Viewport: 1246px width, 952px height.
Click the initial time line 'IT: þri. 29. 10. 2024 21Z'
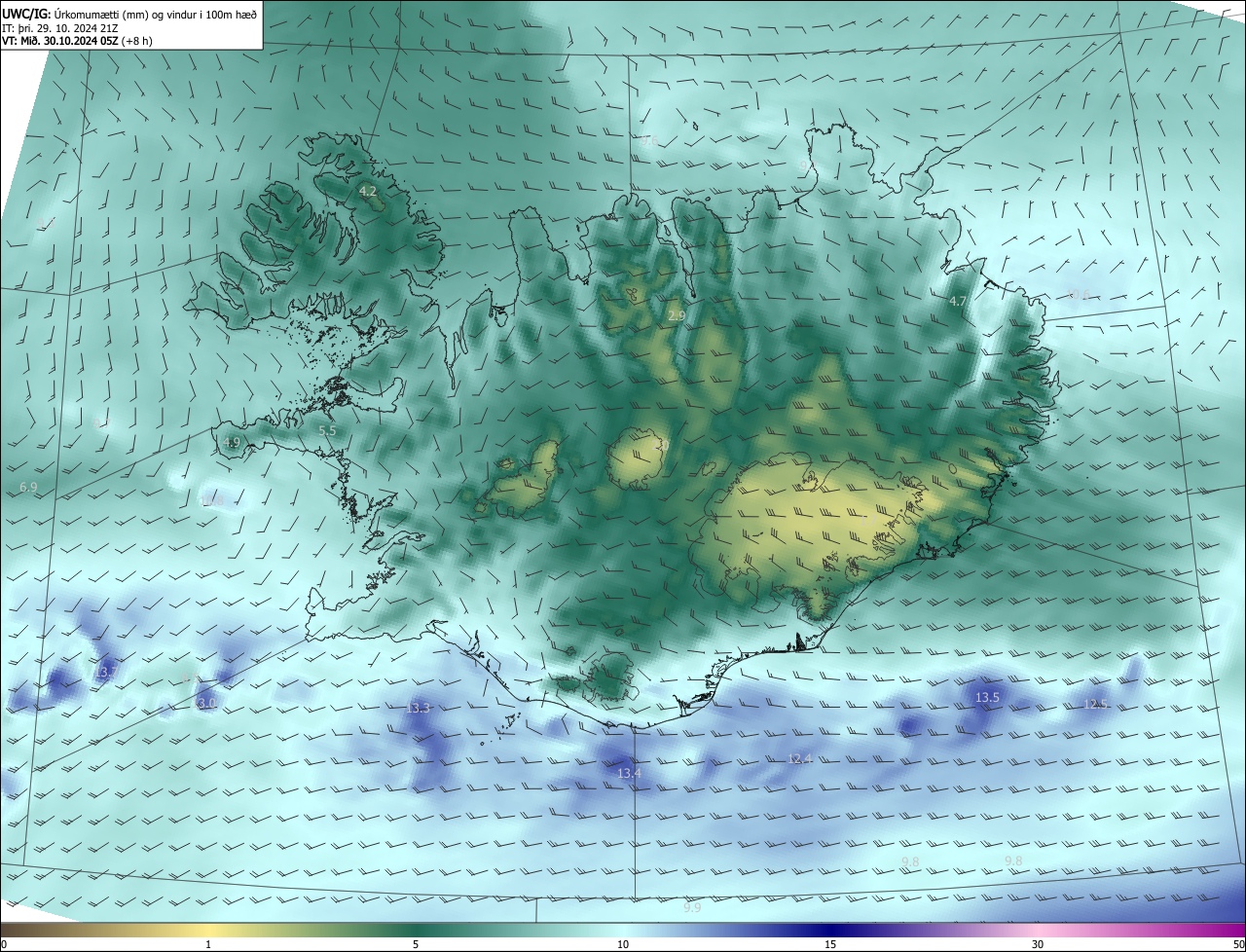(59, 27)
